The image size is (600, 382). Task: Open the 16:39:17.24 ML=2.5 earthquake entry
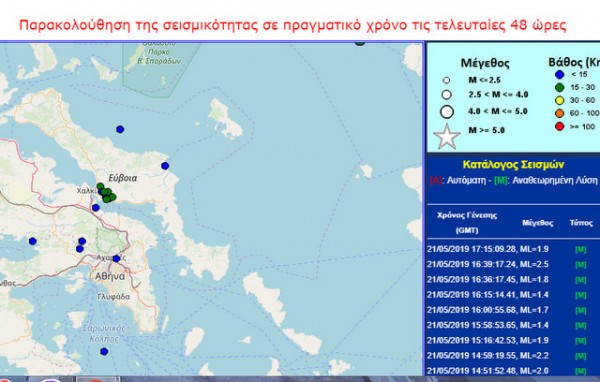pyautogui.click(x=488, y=264)
